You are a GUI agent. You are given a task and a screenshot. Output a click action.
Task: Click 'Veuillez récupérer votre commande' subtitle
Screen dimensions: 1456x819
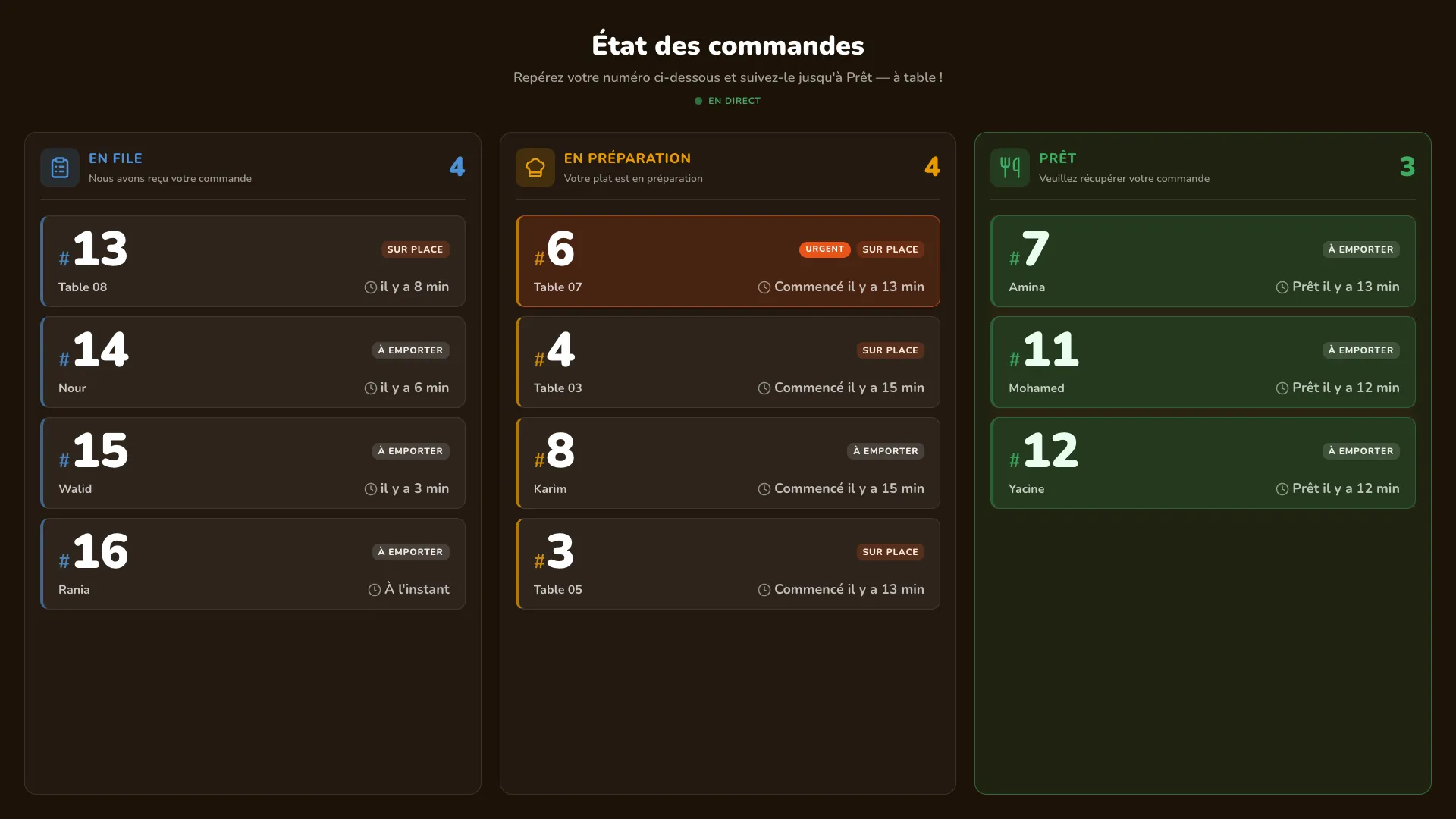pos(1124,179)
